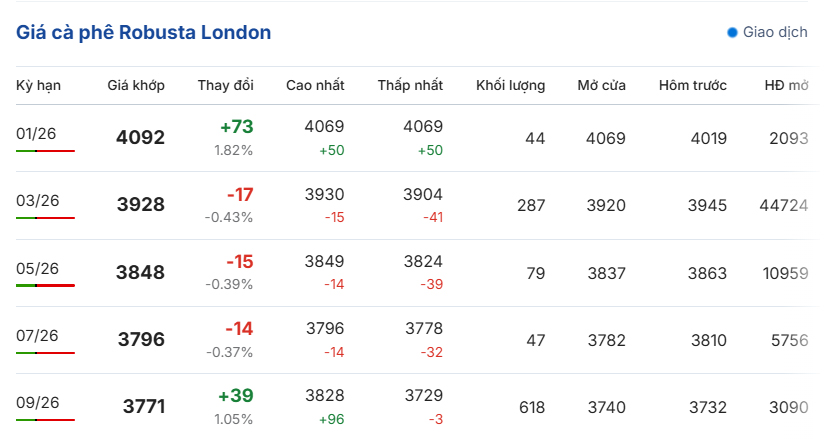Click the blue Giao dịch status dot
Image resolution: width=825 pixels, height=440 pixels.
pyautogui.click(x=732, y=32)
